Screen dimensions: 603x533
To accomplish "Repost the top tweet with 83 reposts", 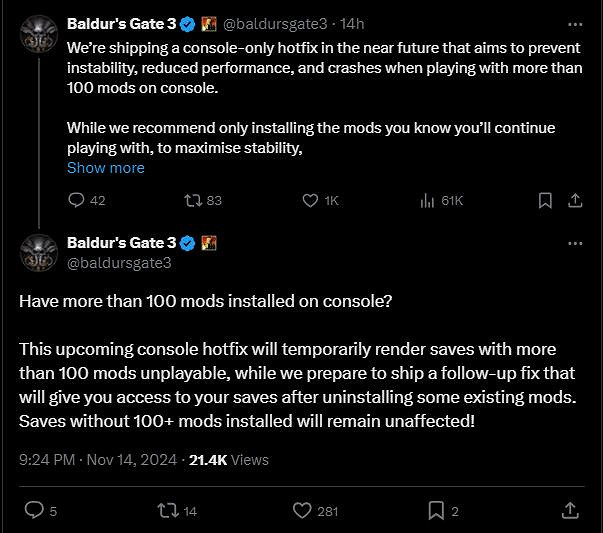I will point(194,200).
